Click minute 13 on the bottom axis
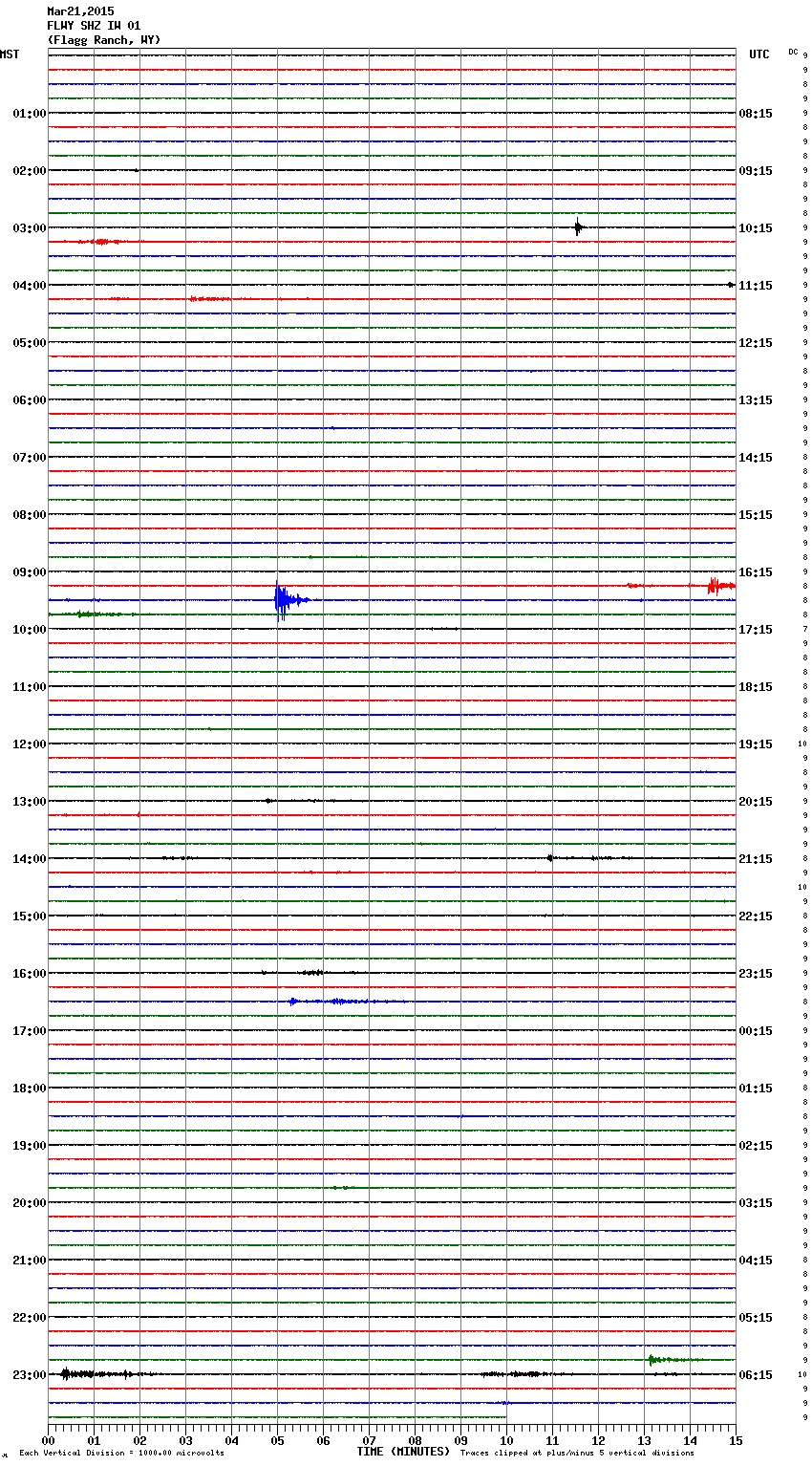Image resolution: width=812 pixels, height=1466 pixels. click(x=644, y=1441)
